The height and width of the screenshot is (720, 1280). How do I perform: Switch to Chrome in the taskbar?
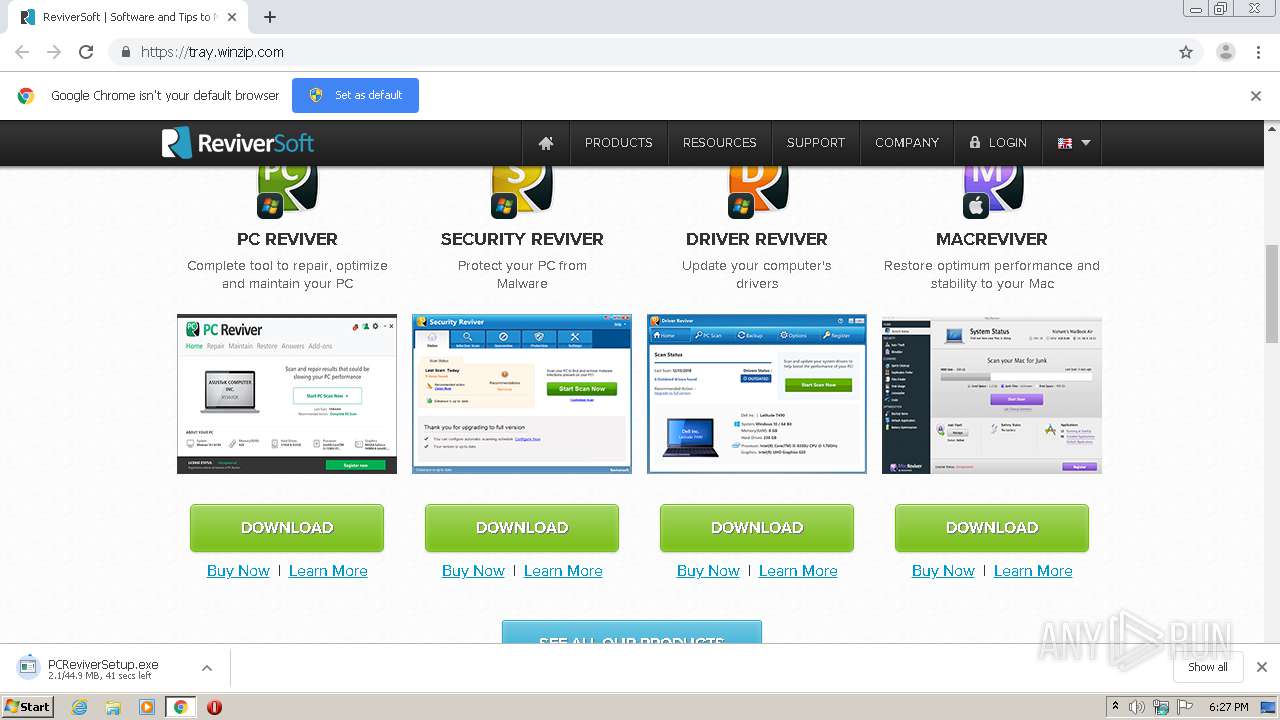point(181,707)
